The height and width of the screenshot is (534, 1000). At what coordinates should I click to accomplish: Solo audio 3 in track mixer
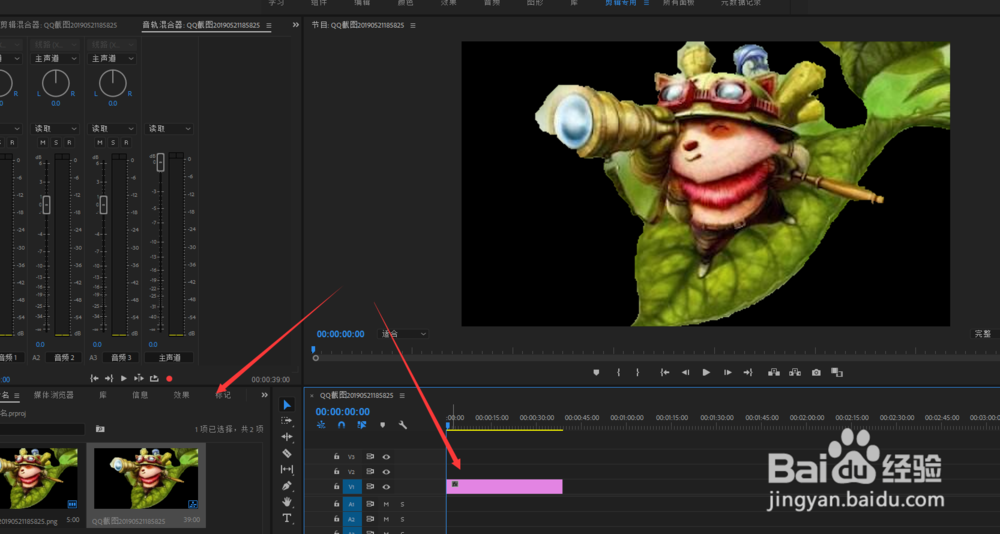tap(113, 142)
